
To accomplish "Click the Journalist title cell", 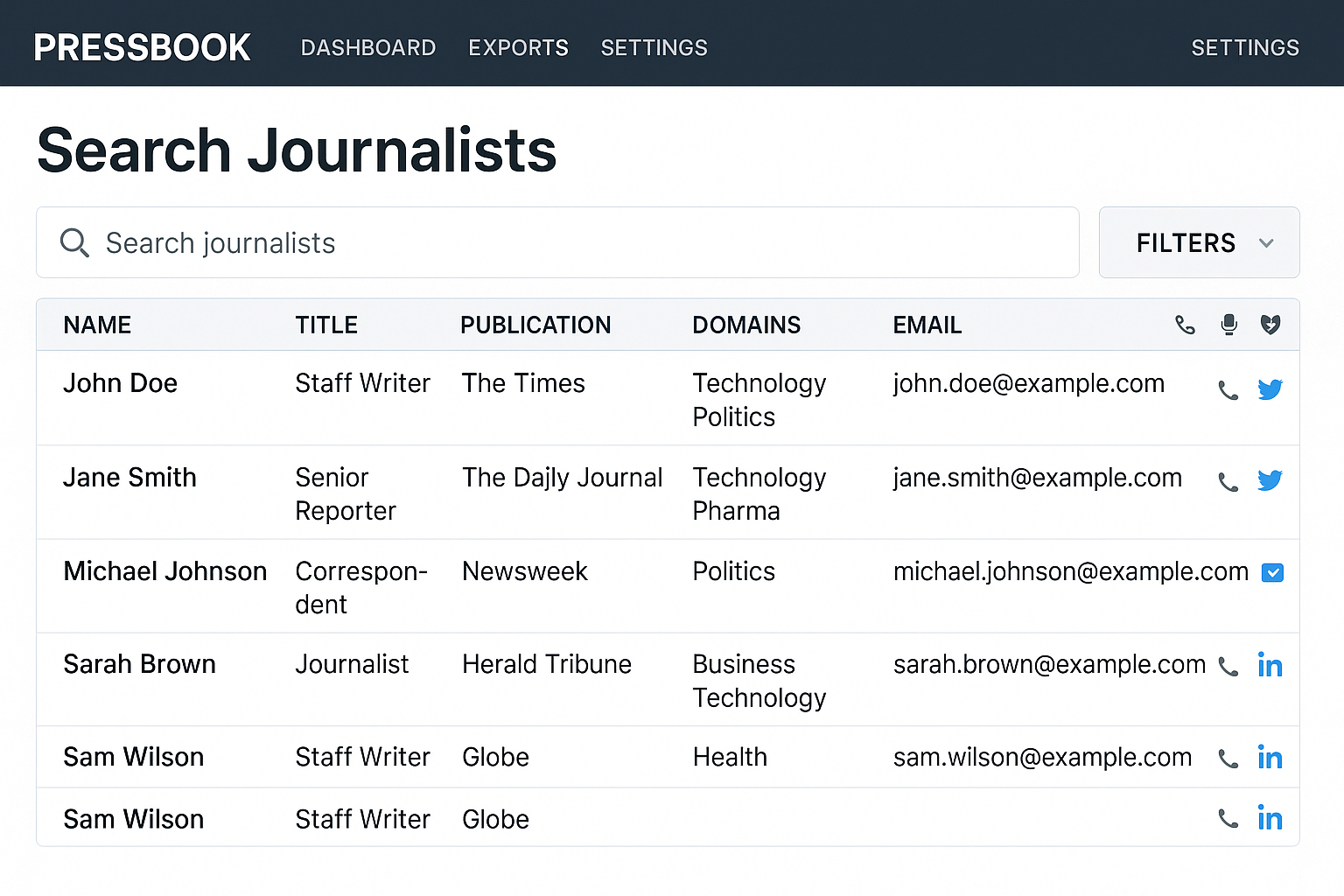I will click(x=352, y=664).
